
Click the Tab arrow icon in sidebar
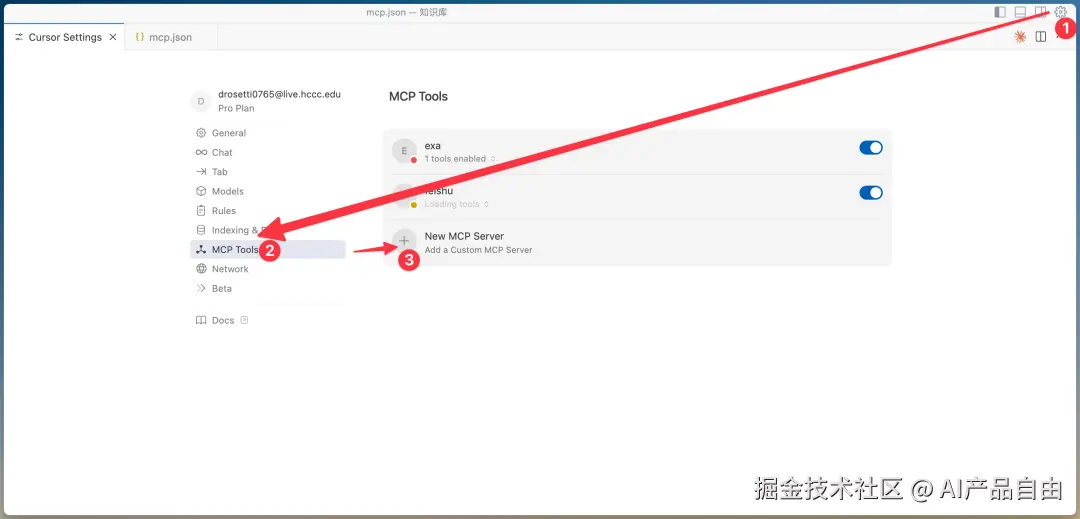tap(201, 171)
